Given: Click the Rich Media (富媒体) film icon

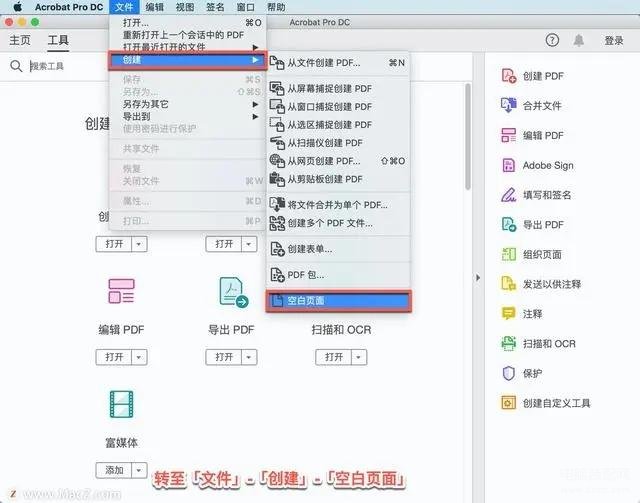Looking at the screenshot, I should [x=121, y=404].
